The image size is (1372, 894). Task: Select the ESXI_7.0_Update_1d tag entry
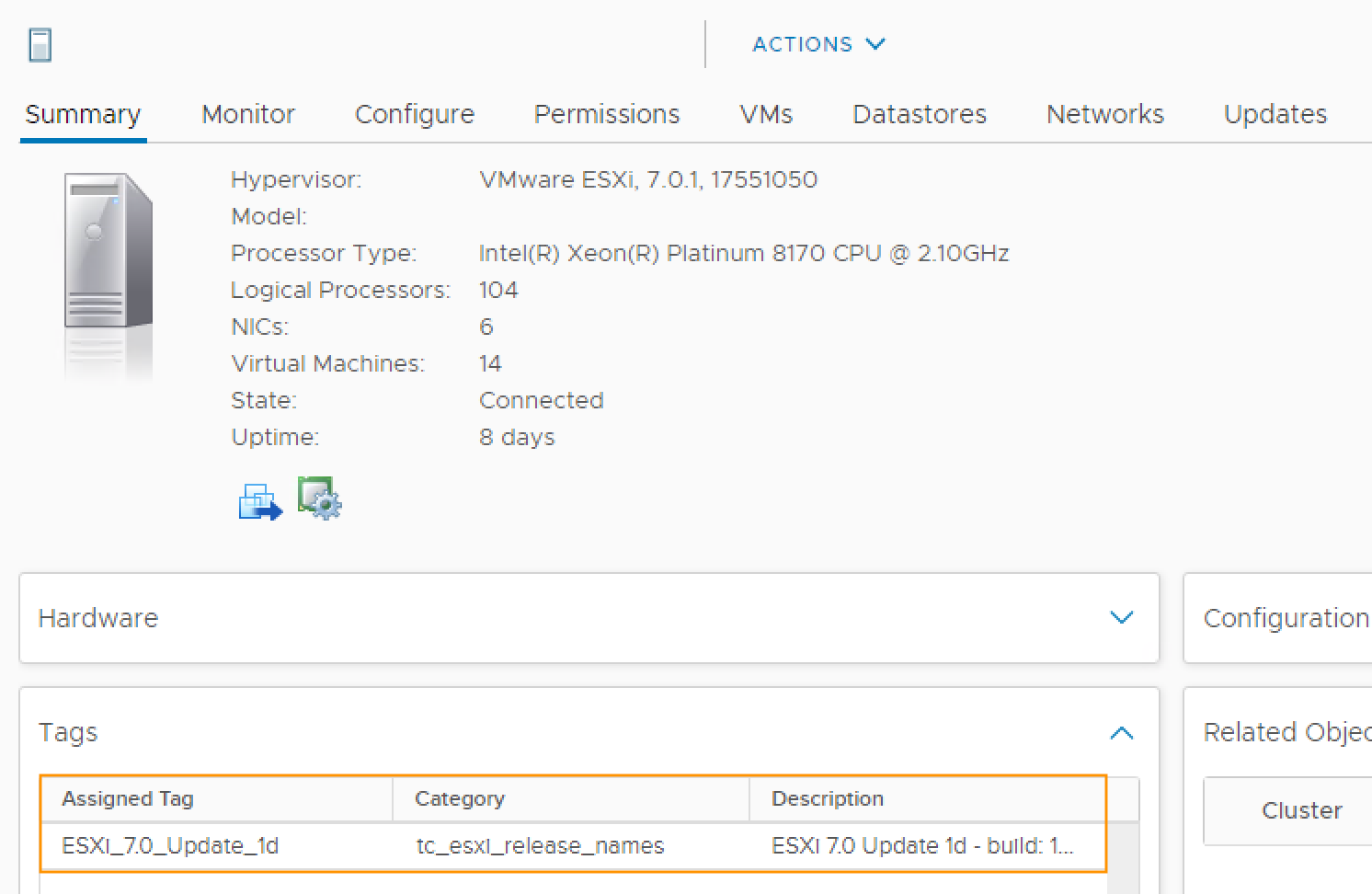170,845
